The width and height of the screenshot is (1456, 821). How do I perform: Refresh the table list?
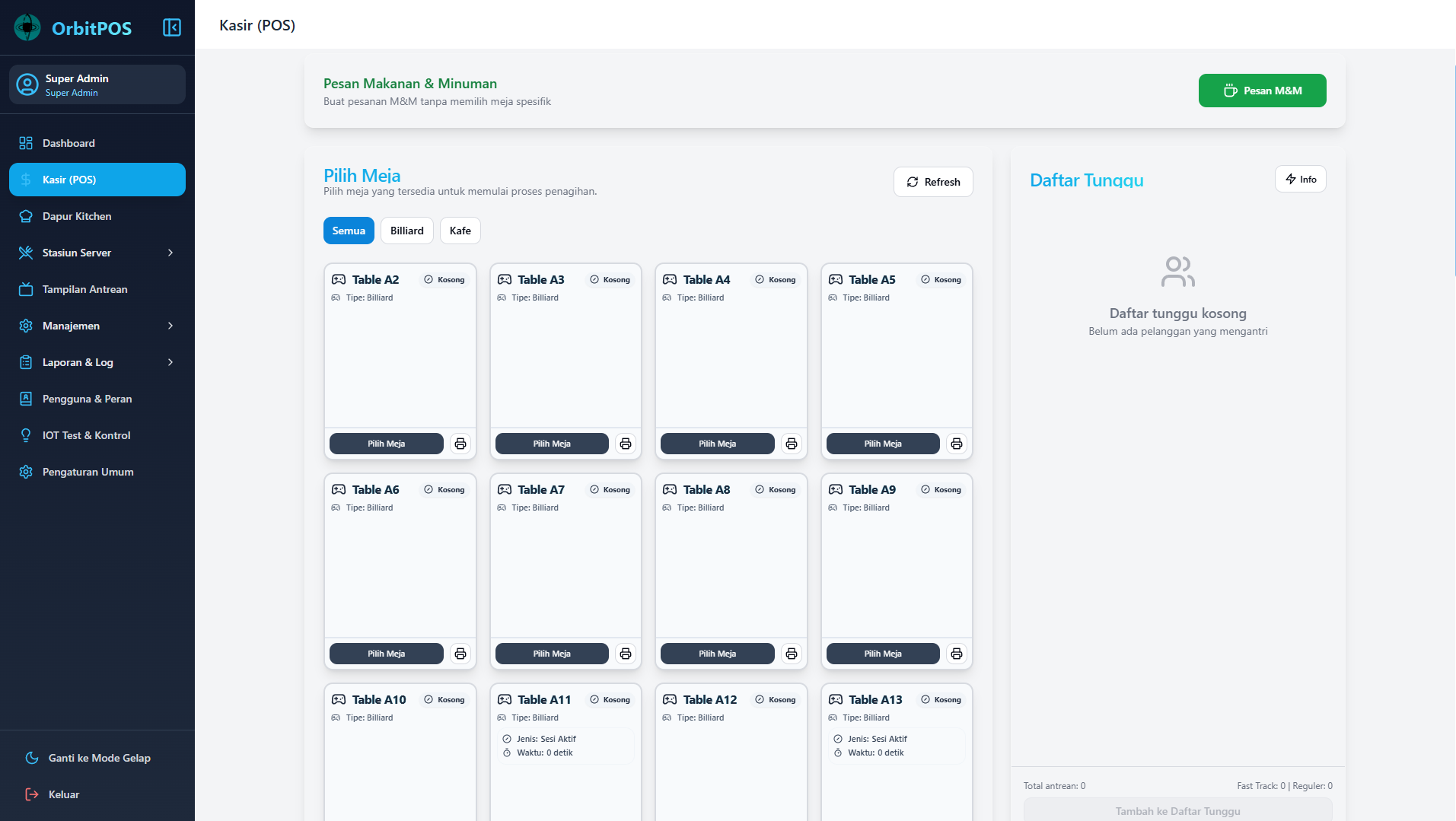(933, 182)
